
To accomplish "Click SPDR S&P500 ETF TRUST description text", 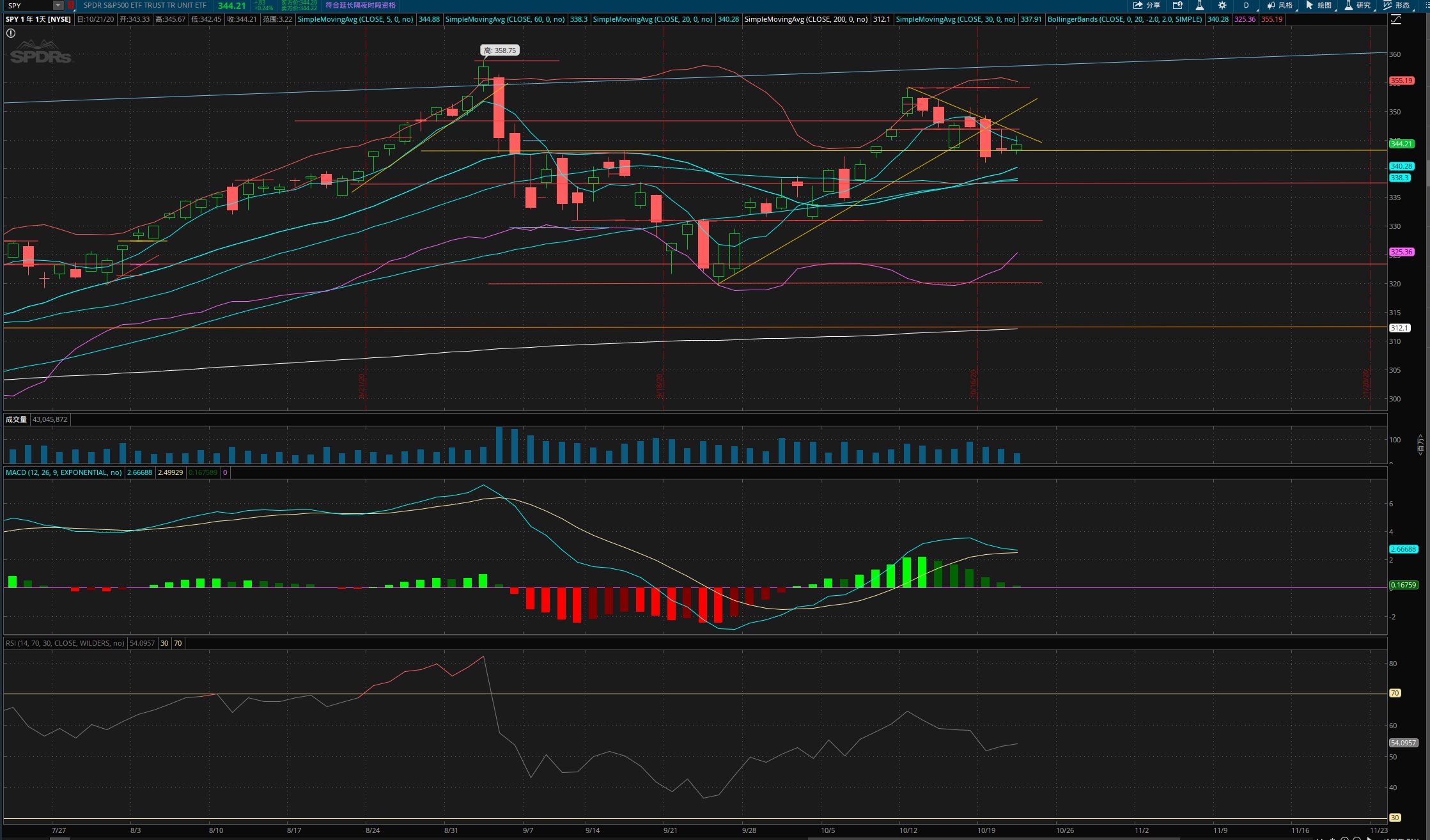I will 145,5.
